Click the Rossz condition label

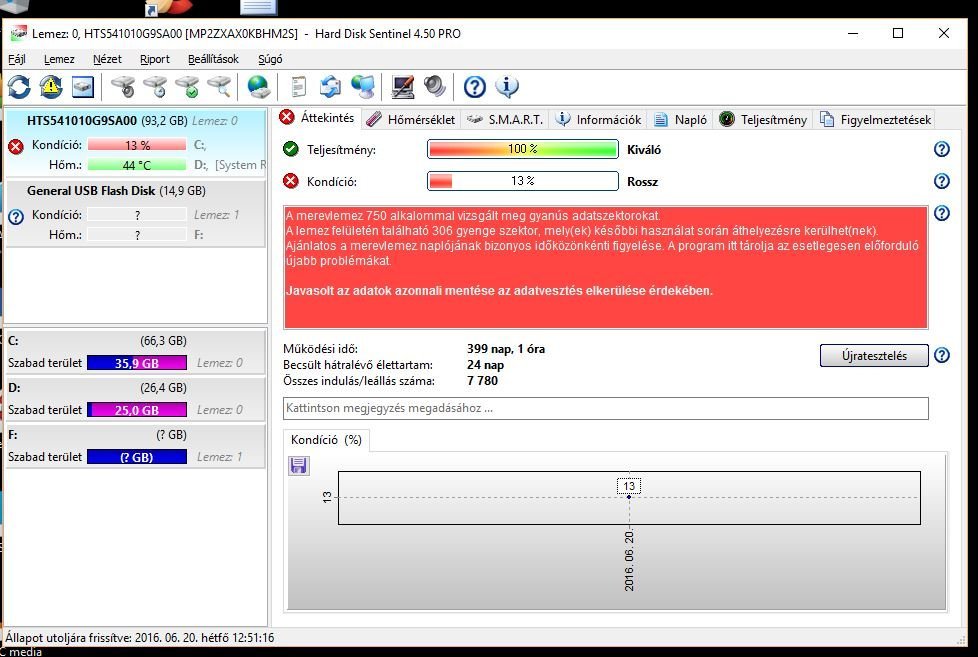[642, 182]
